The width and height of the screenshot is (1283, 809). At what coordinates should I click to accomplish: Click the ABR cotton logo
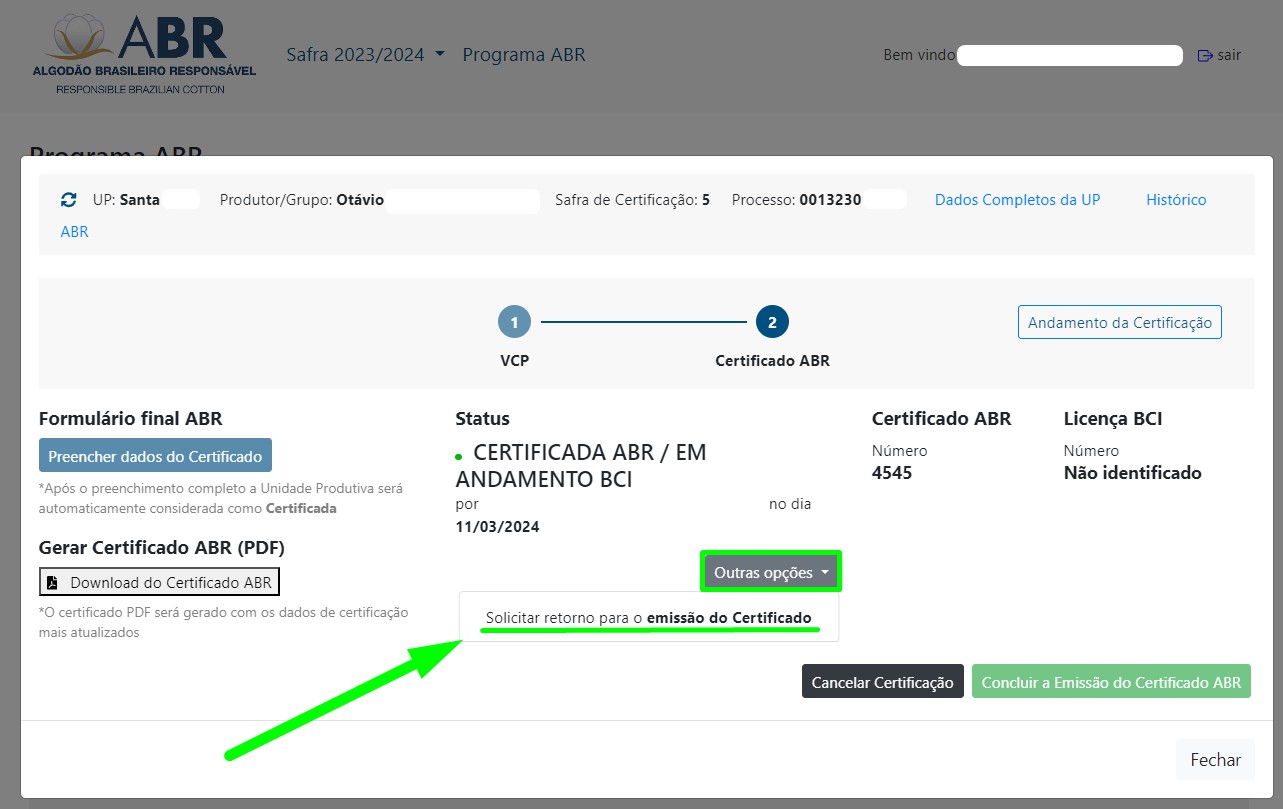pyautogui.click(x=144, y=54)
